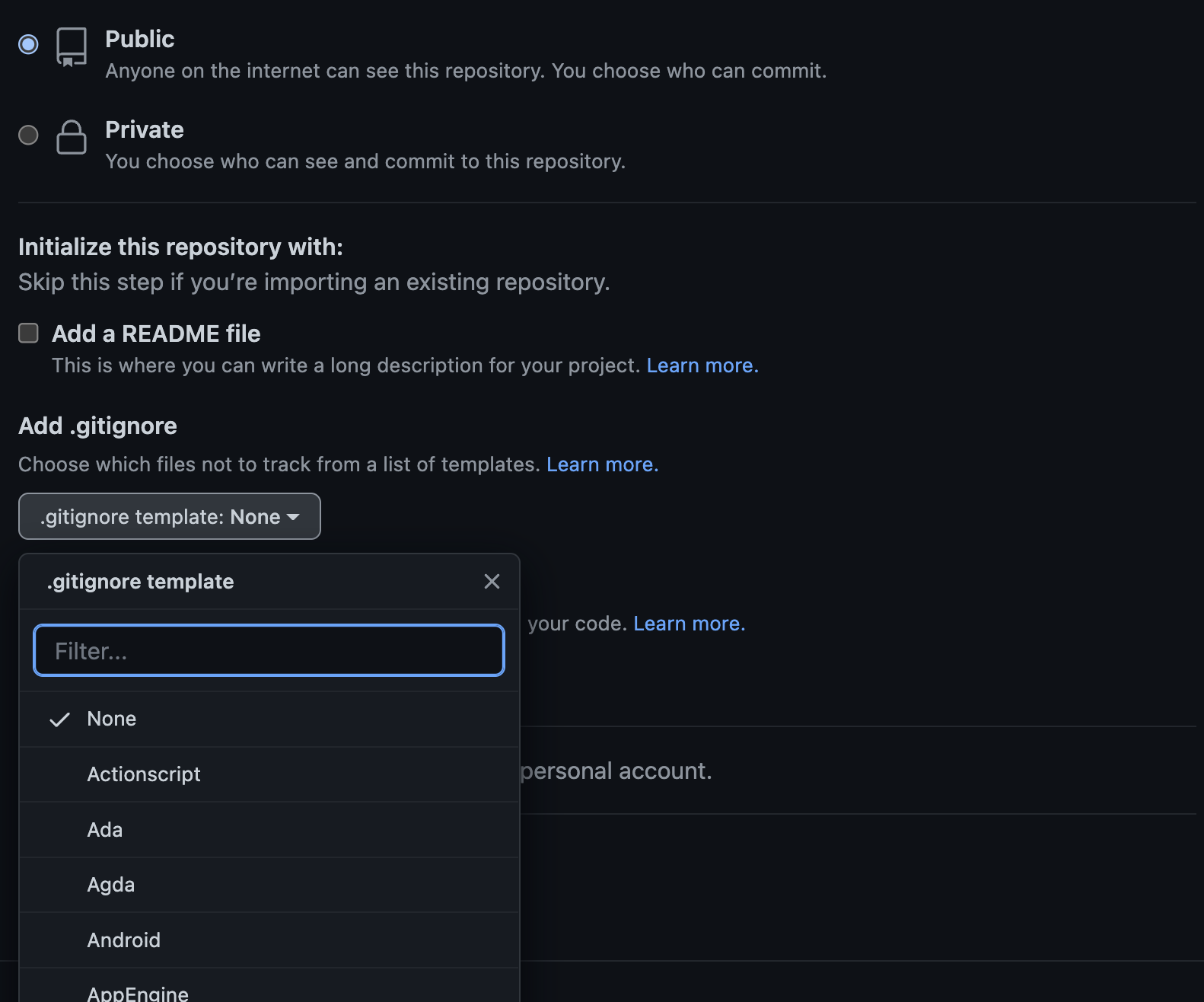1204x1002 pixels.
Task: Open the .gitignore Learn more link
Action: click(x=602, y=464)
